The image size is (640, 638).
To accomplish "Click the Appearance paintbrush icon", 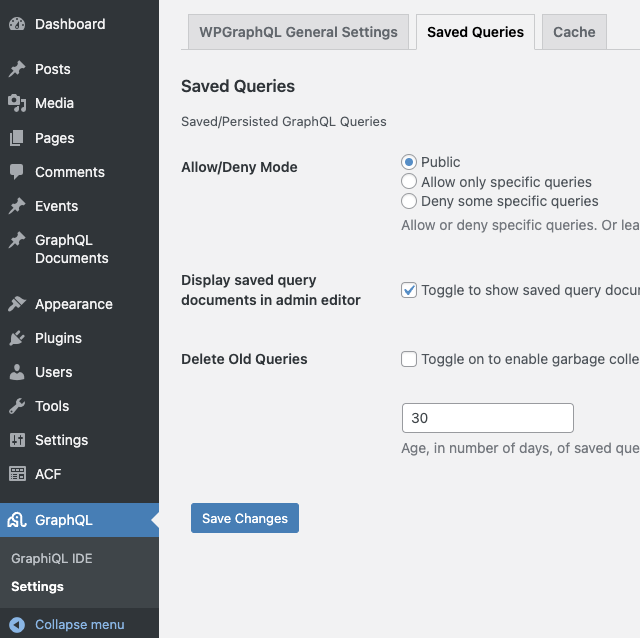I will click(17, 304).
